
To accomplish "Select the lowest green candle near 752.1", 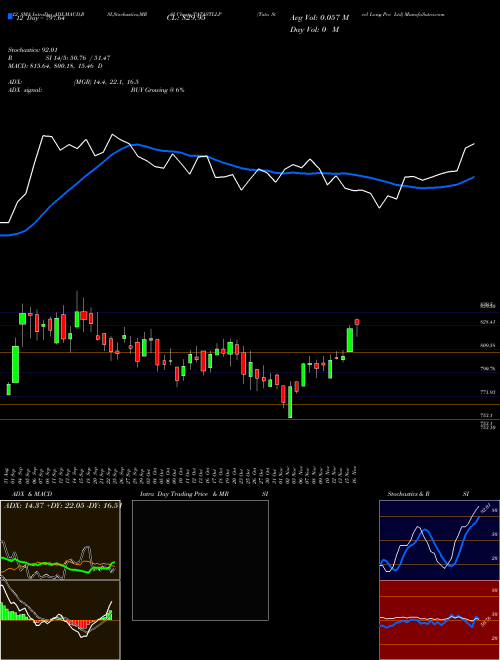I will click(290, 402).
